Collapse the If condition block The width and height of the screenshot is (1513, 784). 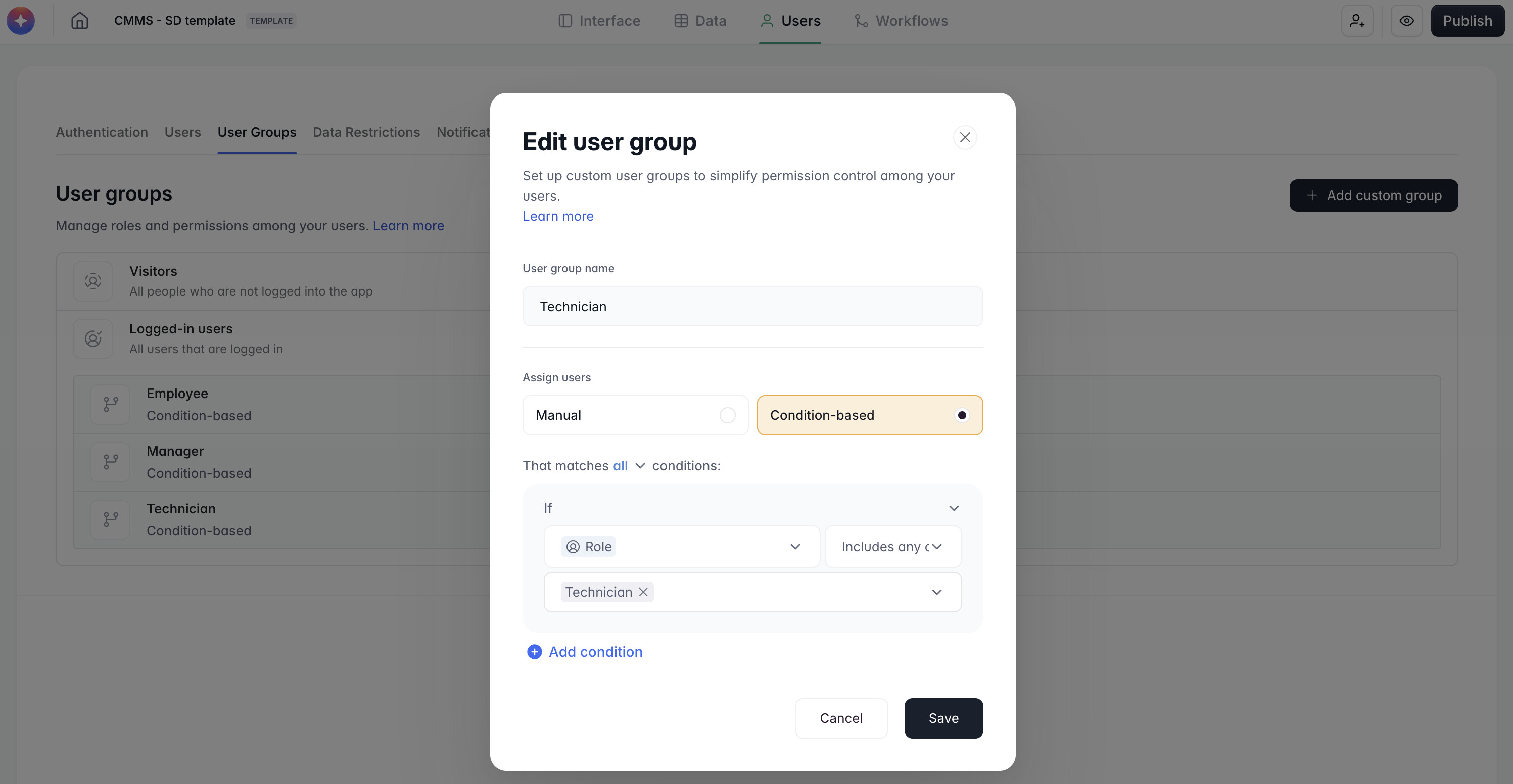[954, 508]
